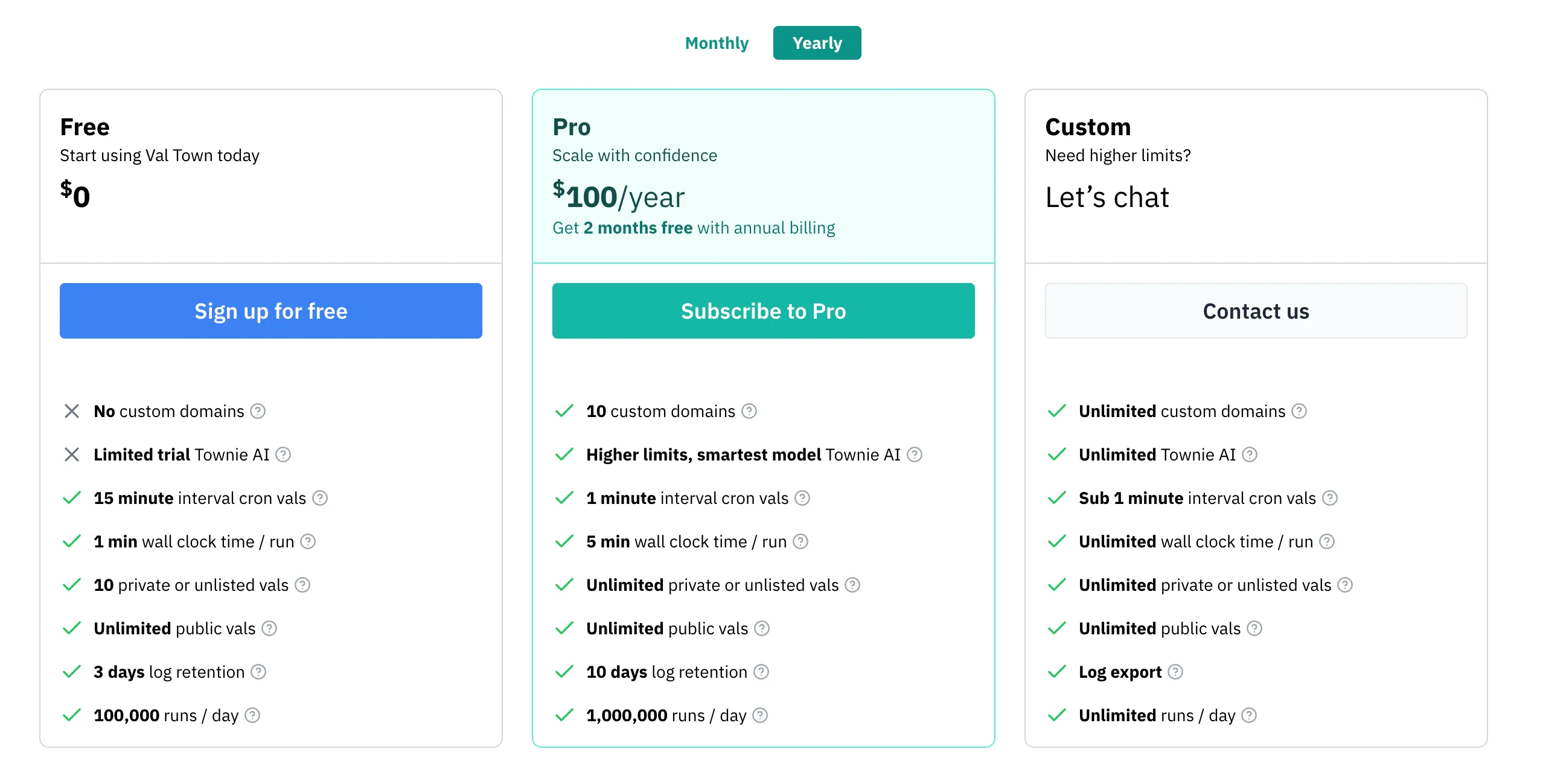This screenshot has width=1543, height=784.
Task: Click the $100/year price text
Action: pos(618,196)
